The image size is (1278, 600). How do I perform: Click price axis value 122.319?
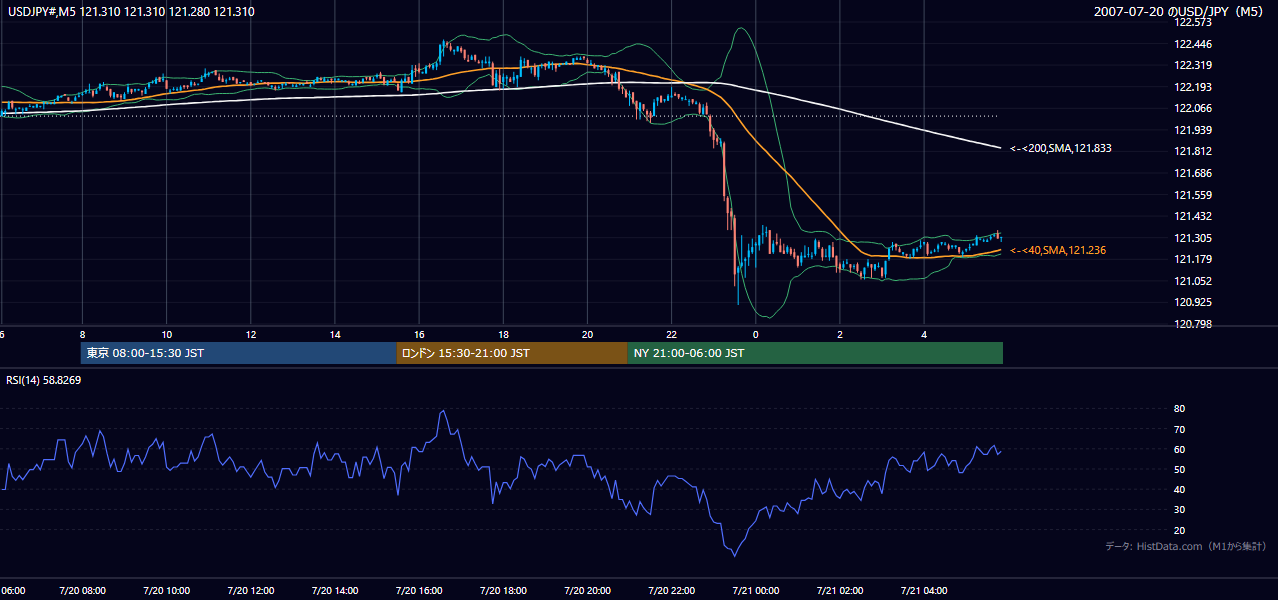pyautogui.click(x=1194, y=65)
